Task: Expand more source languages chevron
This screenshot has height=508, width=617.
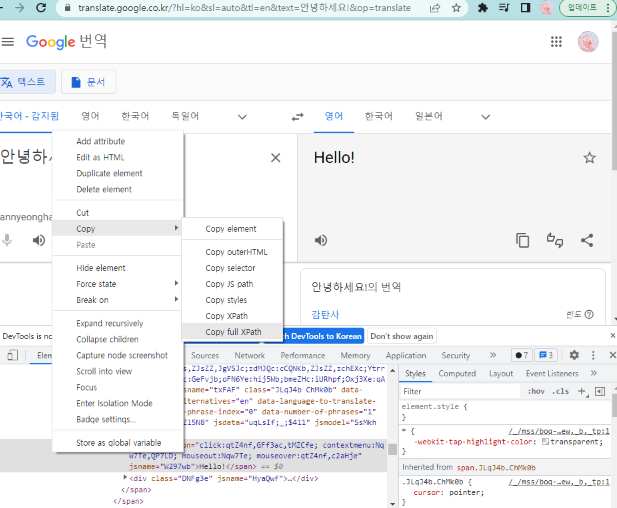Action: (242, 117)
